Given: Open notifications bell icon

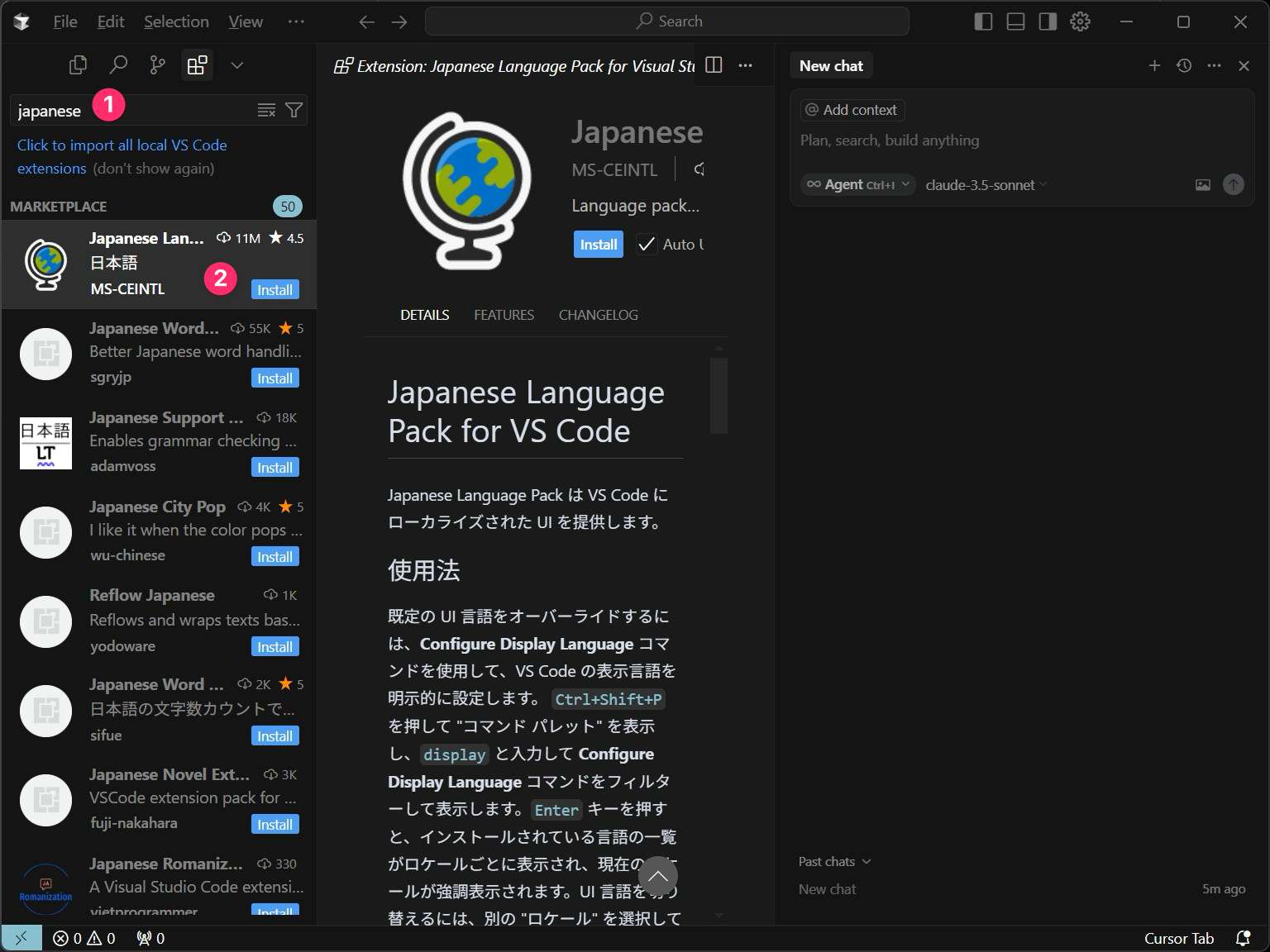Looking at the screenshot, I should coord(1243,938).
